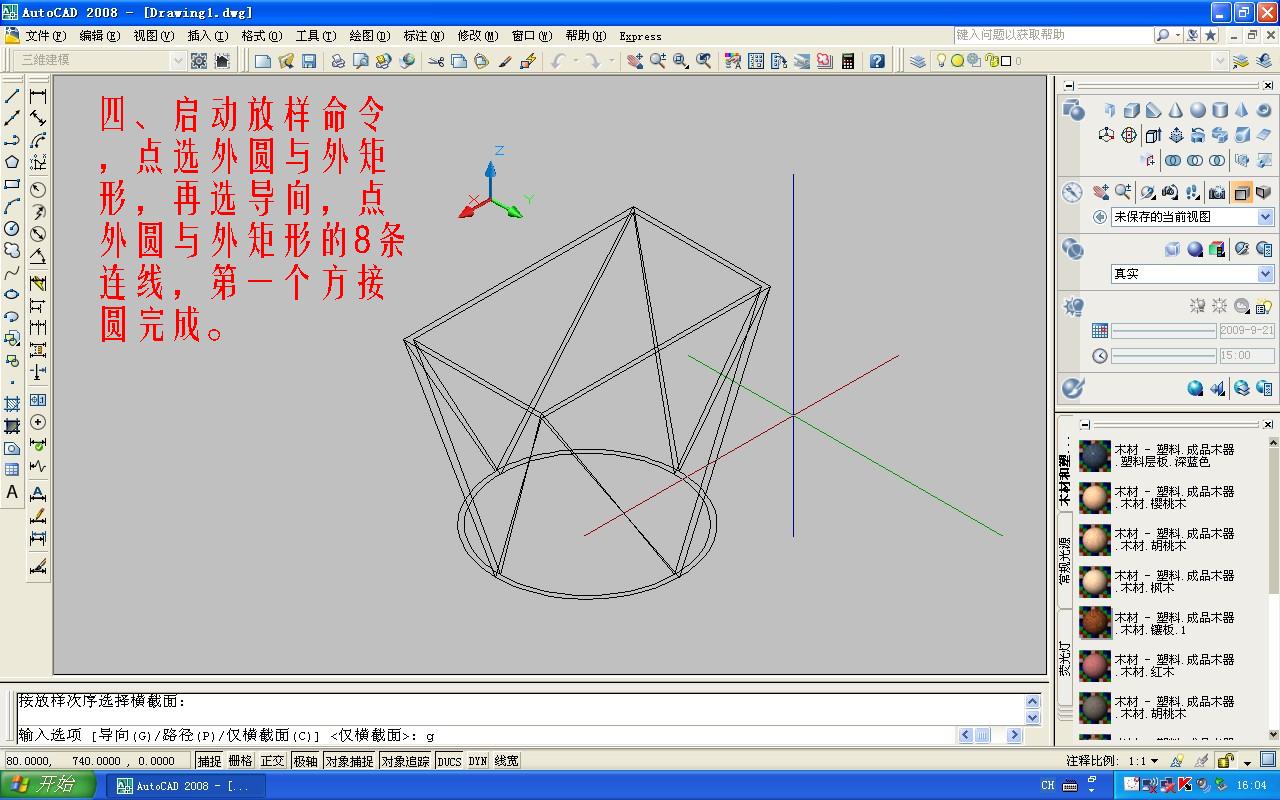1280x800 pixels.
Task: Toggle 极轴 polar tracking
Action: 305,761
